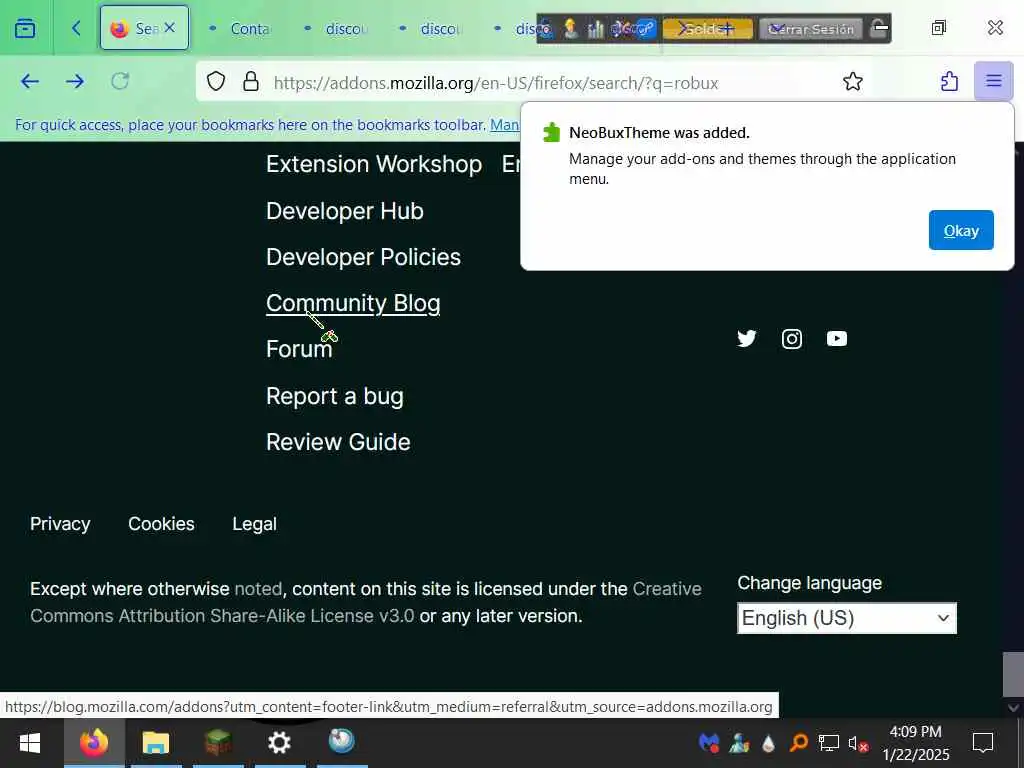Image resolution: width=1024 pixels, height=768 pixels.
Task: Open the Extension Workshop link
Action: point(374,164)
